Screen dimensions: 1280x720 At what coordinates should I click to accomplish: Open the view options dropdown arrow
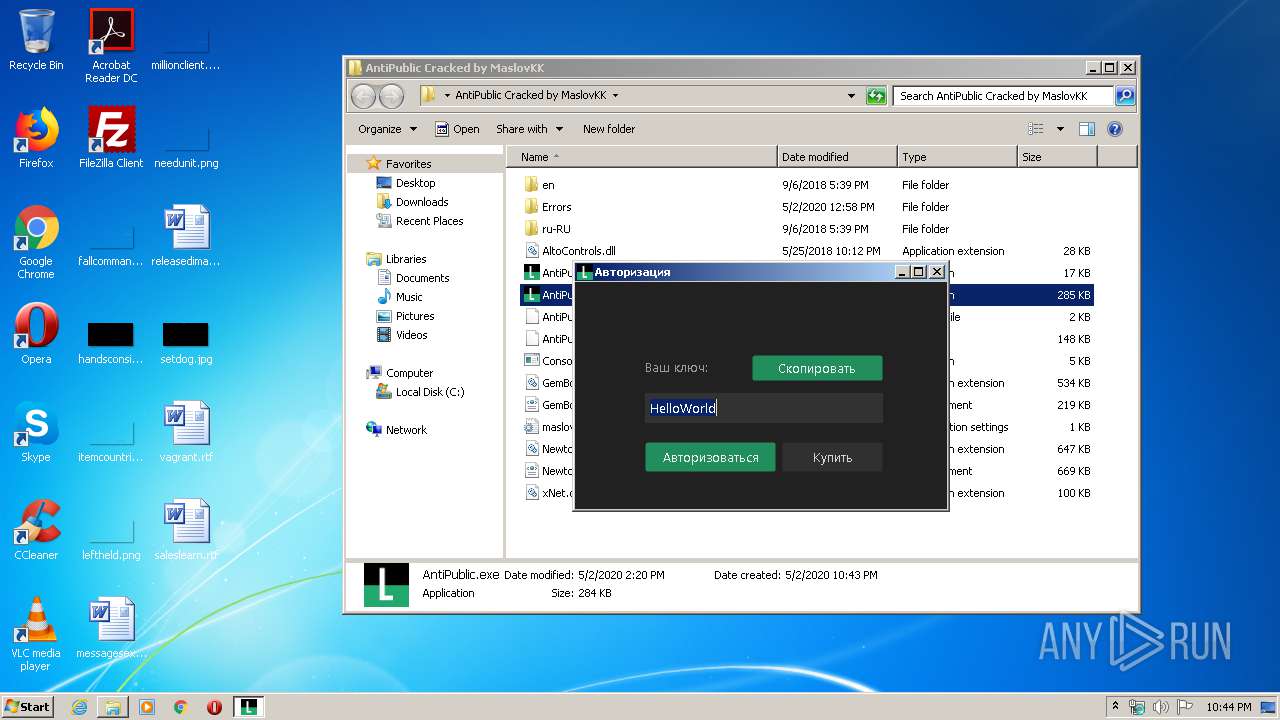click(1060, 129)
